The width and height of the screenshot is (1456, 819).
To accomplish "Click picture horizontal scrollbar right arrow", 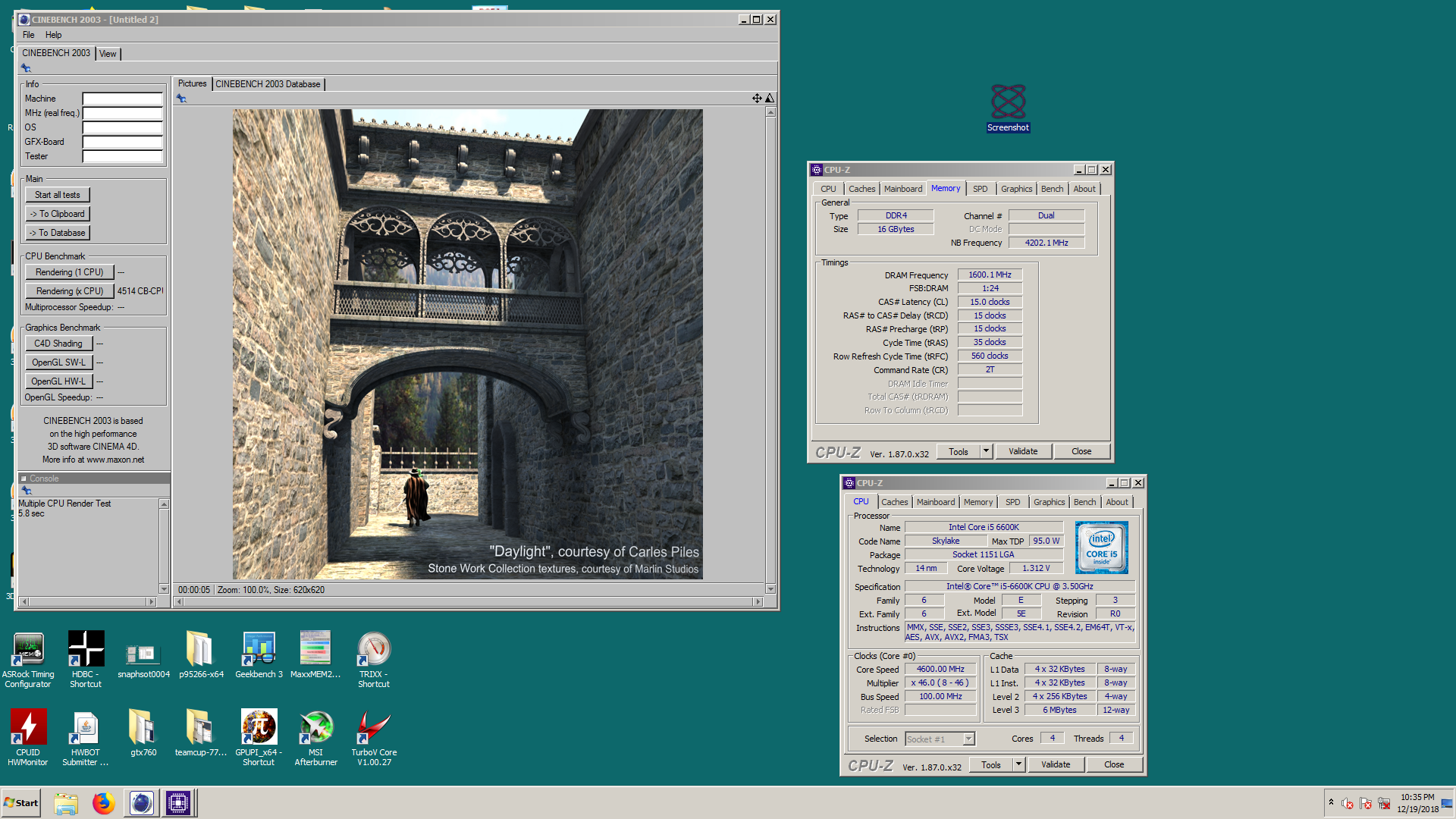I will 757,601.
